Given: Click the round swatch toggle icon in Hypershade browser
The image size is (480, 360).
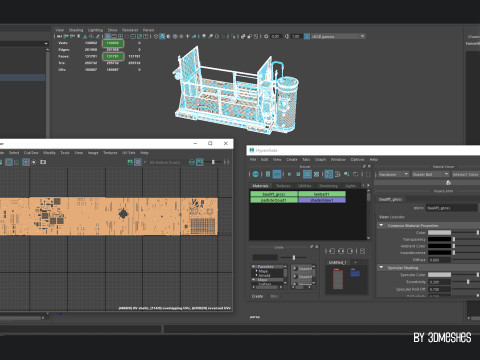Looking at the screenshot, I should click(255, 174).
